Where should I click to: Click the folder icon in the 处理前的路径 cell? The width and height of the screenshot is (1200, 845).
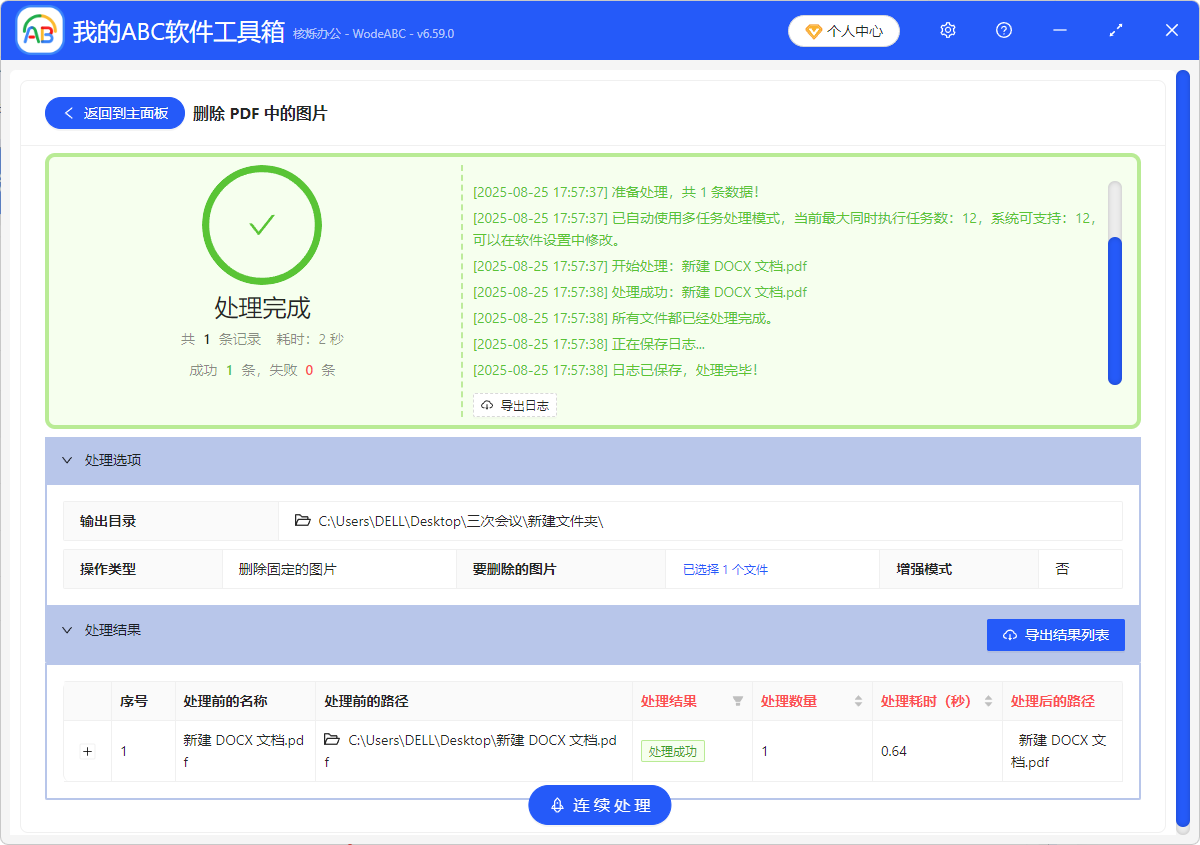pyautogui.click(x=331, y=740)
